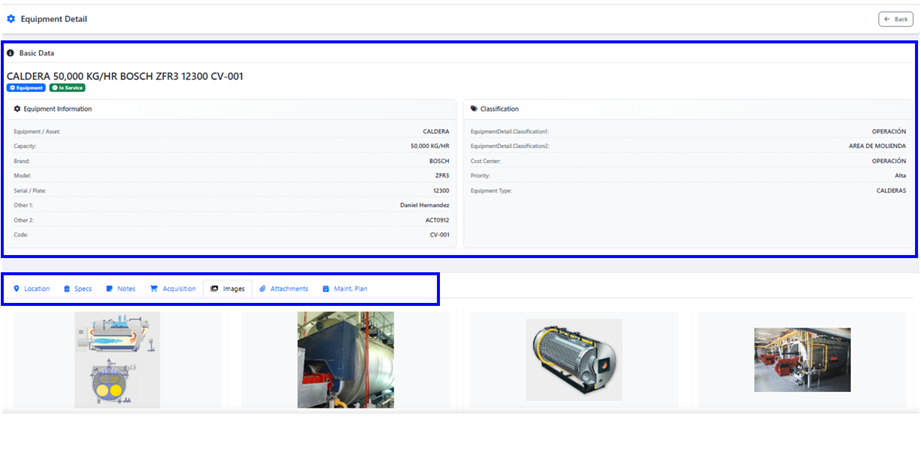Click the Brand value BOSCH
This screenshot has width=921, height=454.
point(439,161)
